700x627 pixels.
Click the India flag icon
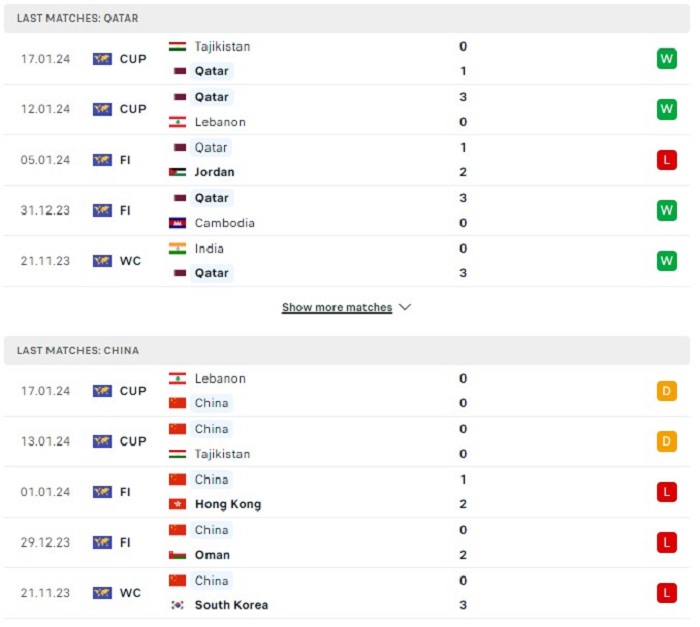pyautogui.click(x=177, y=248)
